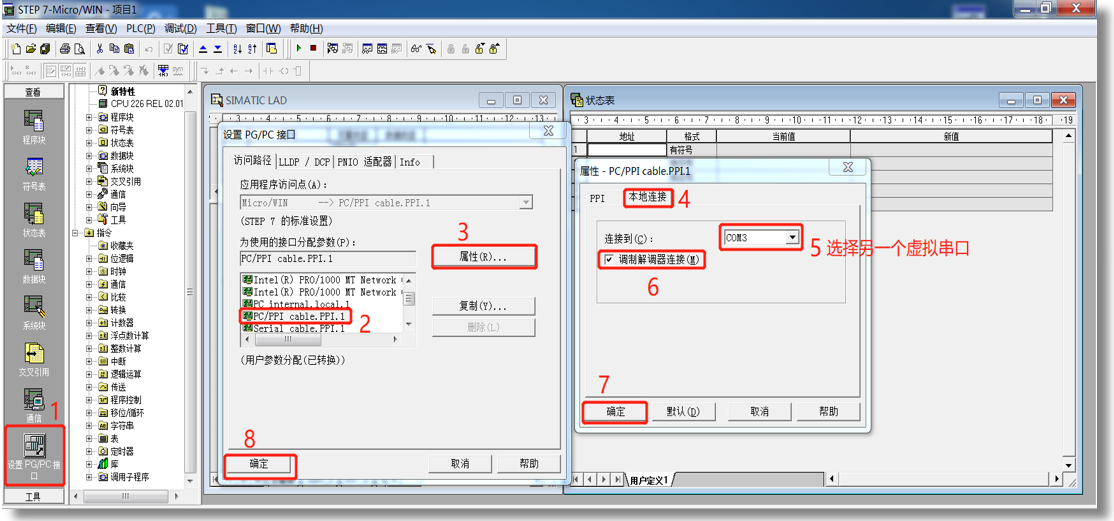The width and height of the screenshot is (1114, 521).
Task: Click the compile-all checkmark toolbar icon
Action: pos(183,49)
